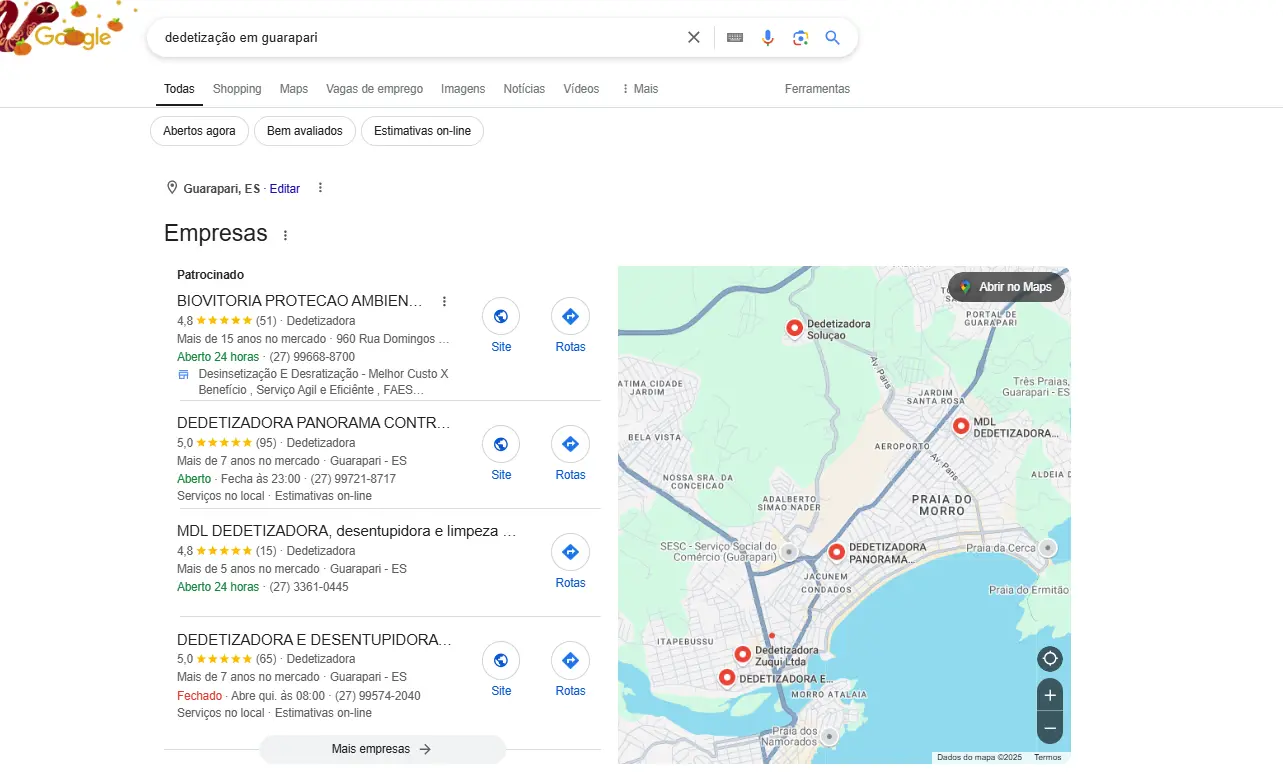Click phone number (27) 99574-2040
1283x776 pixels.
click(377, 695)
